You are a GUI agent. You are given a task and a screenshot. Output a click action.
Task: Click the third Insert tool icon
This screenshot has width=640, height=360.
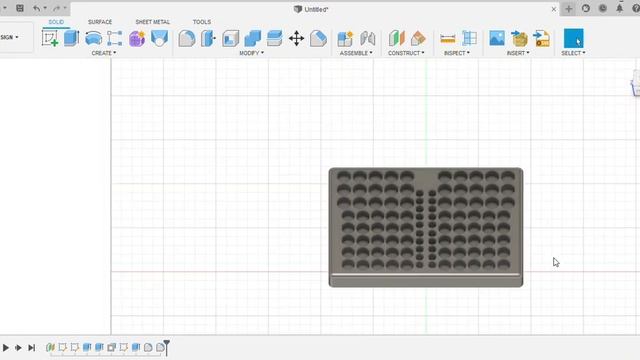(542, 38)
